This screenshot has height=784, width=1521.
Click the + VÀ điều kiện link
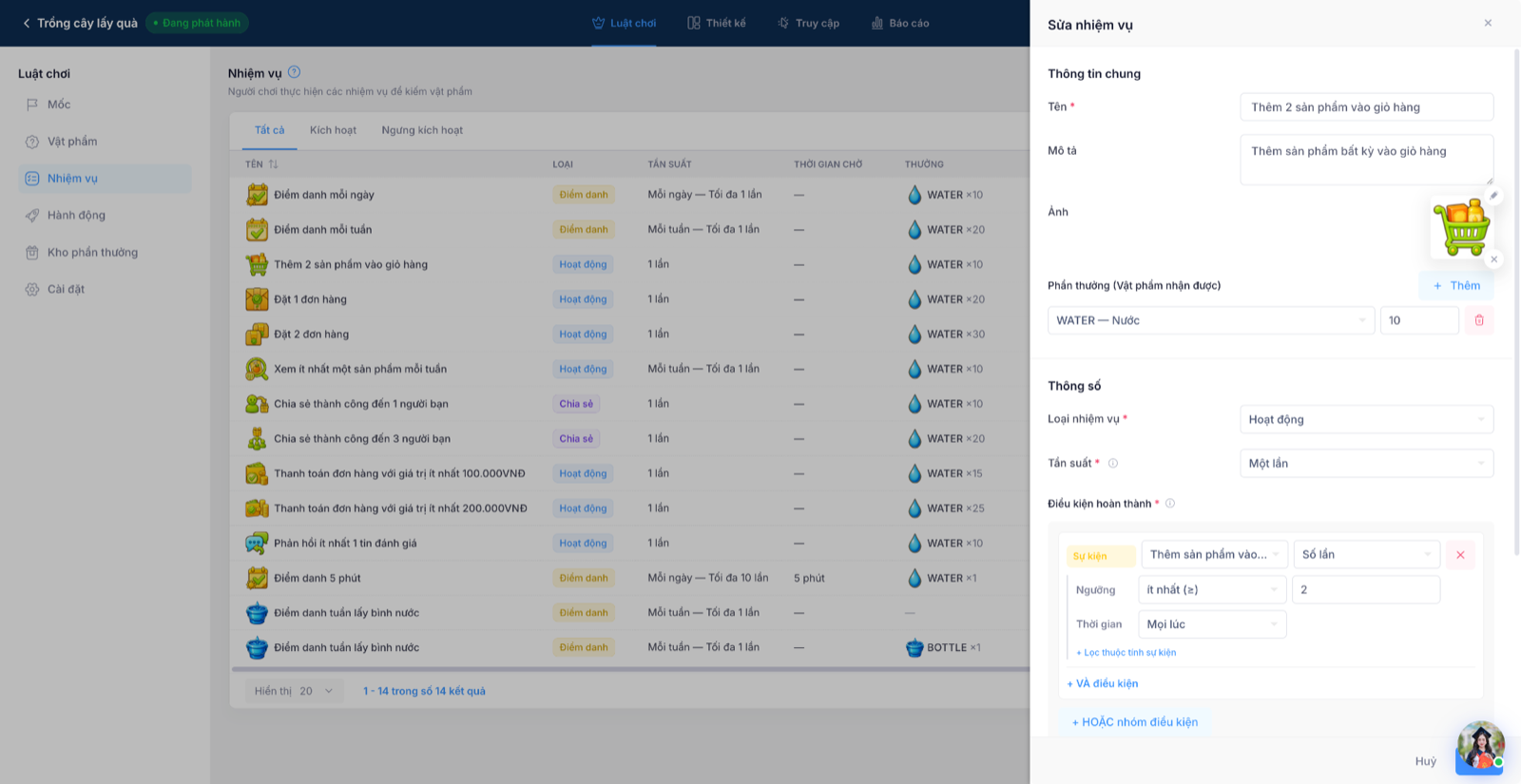pyautogui.click(x=1102, y=684)
